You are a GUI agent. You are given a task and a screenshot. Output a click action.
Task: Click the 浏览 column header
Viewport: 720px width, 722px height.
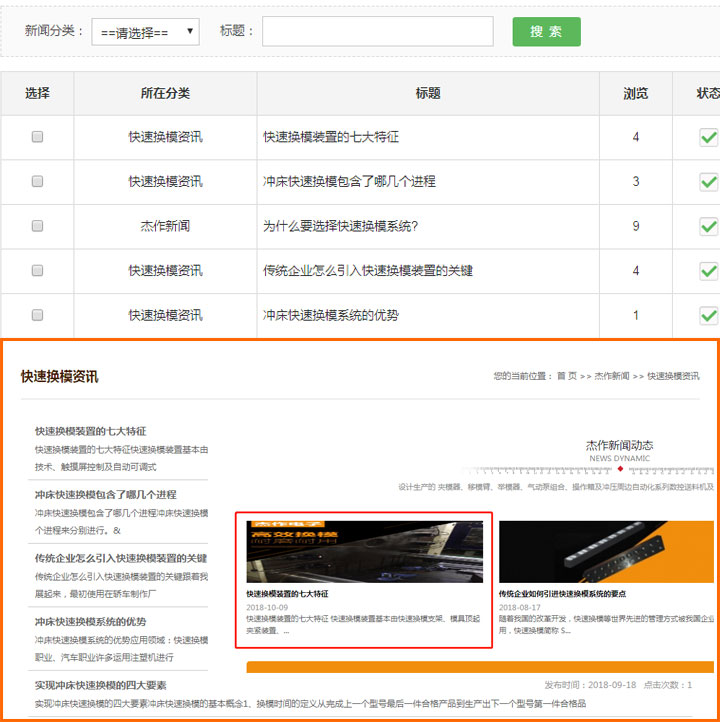click(x=636, y=93)
